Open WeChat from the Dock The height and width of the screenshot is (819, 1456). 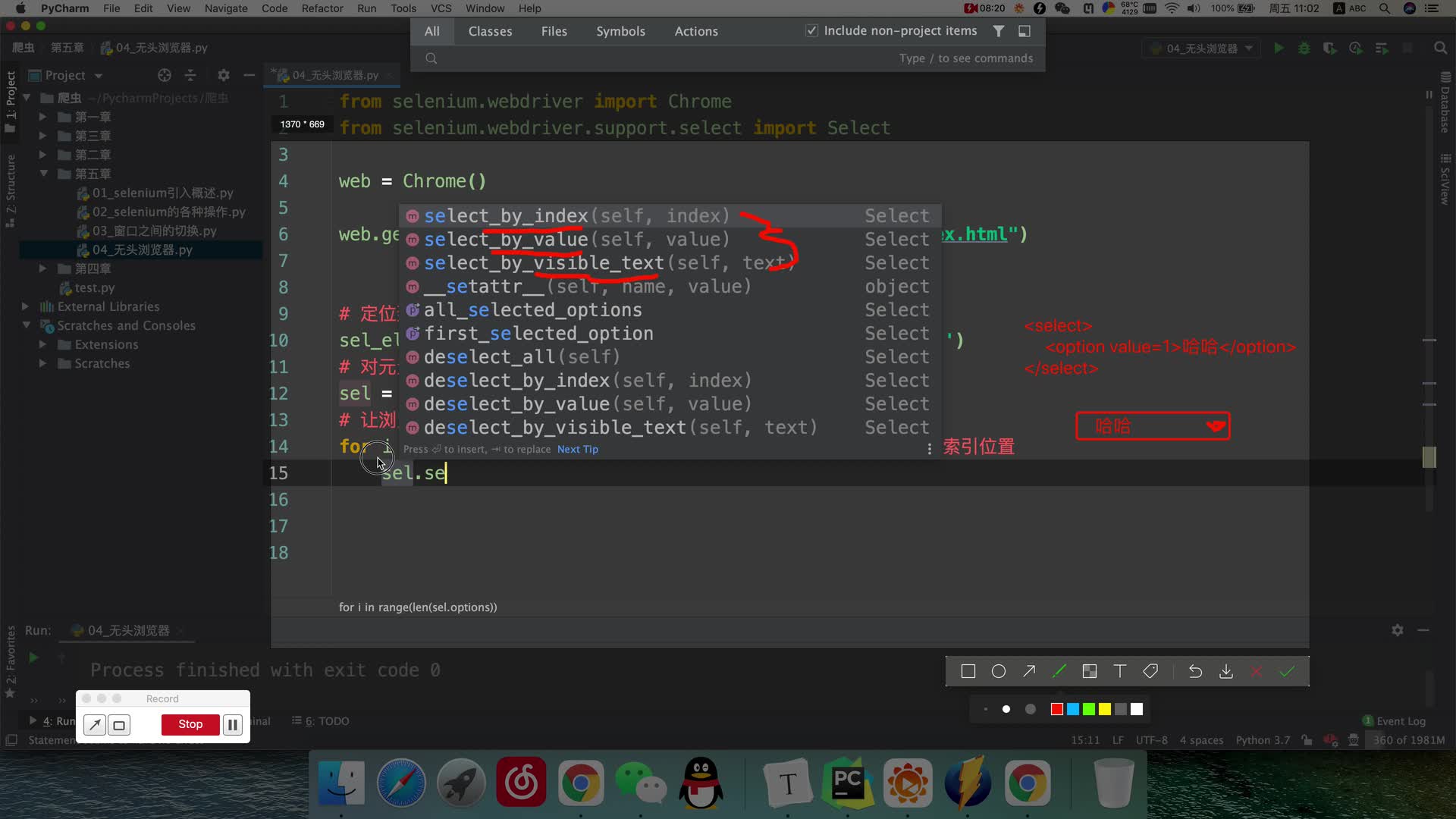tap(640, 783)
